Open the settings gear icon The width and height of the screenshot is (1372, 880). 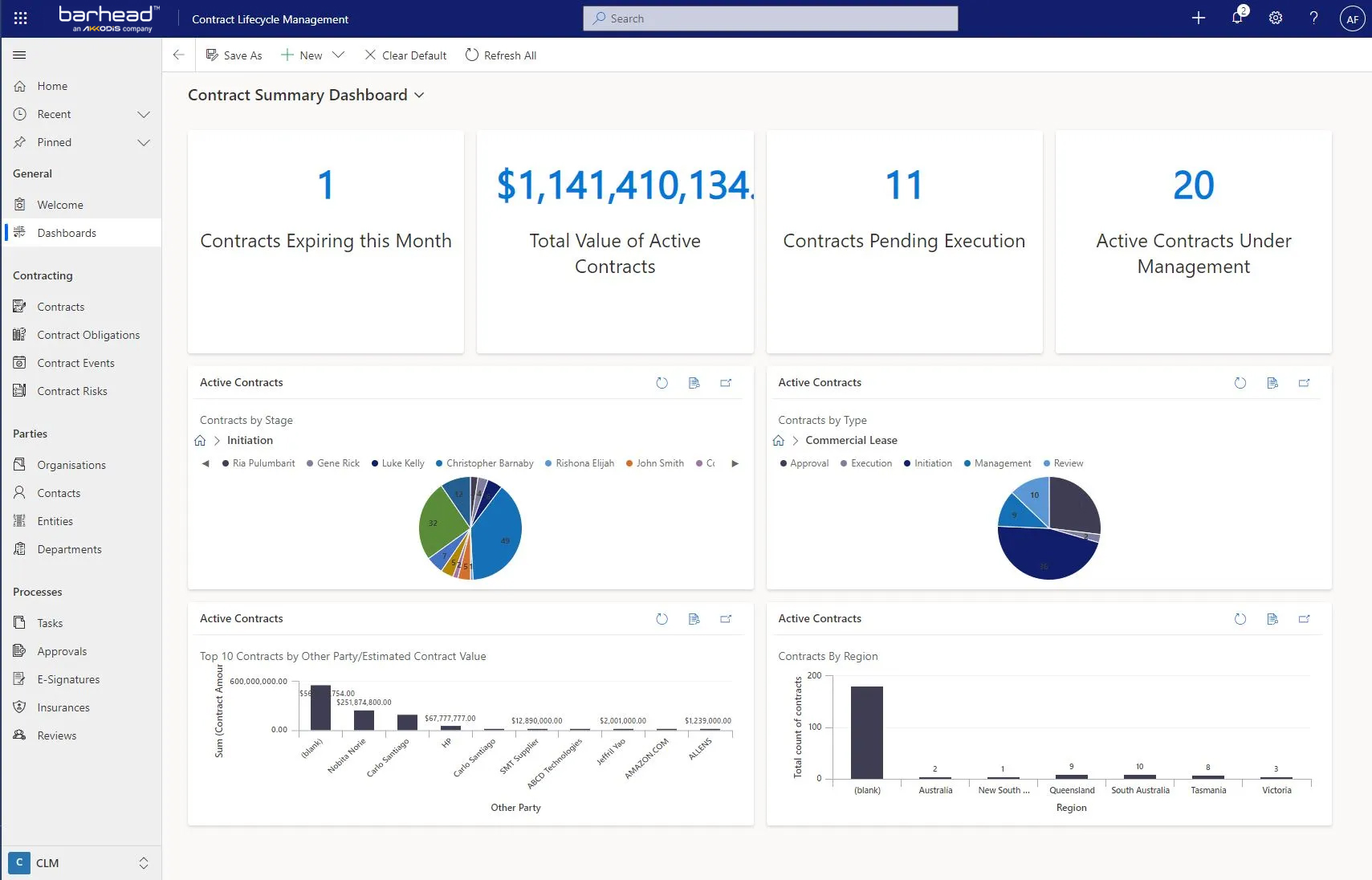[x=1275, y=18]
